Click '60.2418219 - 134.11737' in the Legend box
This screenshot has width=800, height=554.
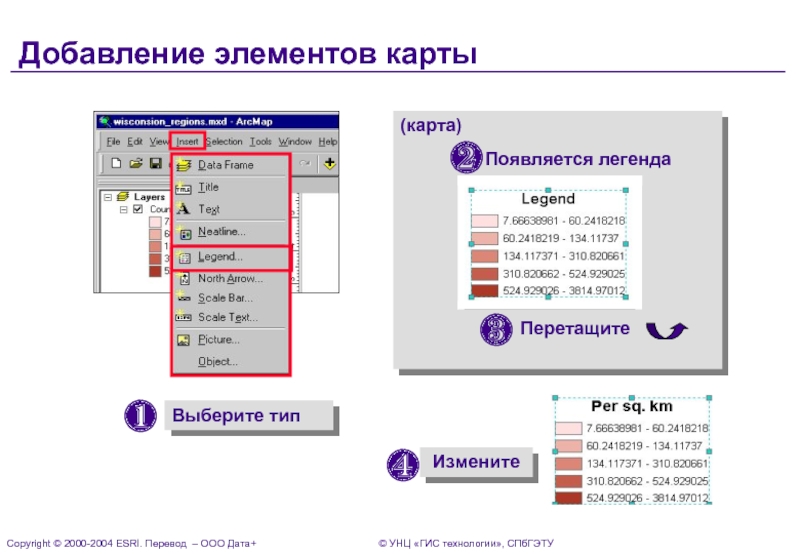(561, 238)
